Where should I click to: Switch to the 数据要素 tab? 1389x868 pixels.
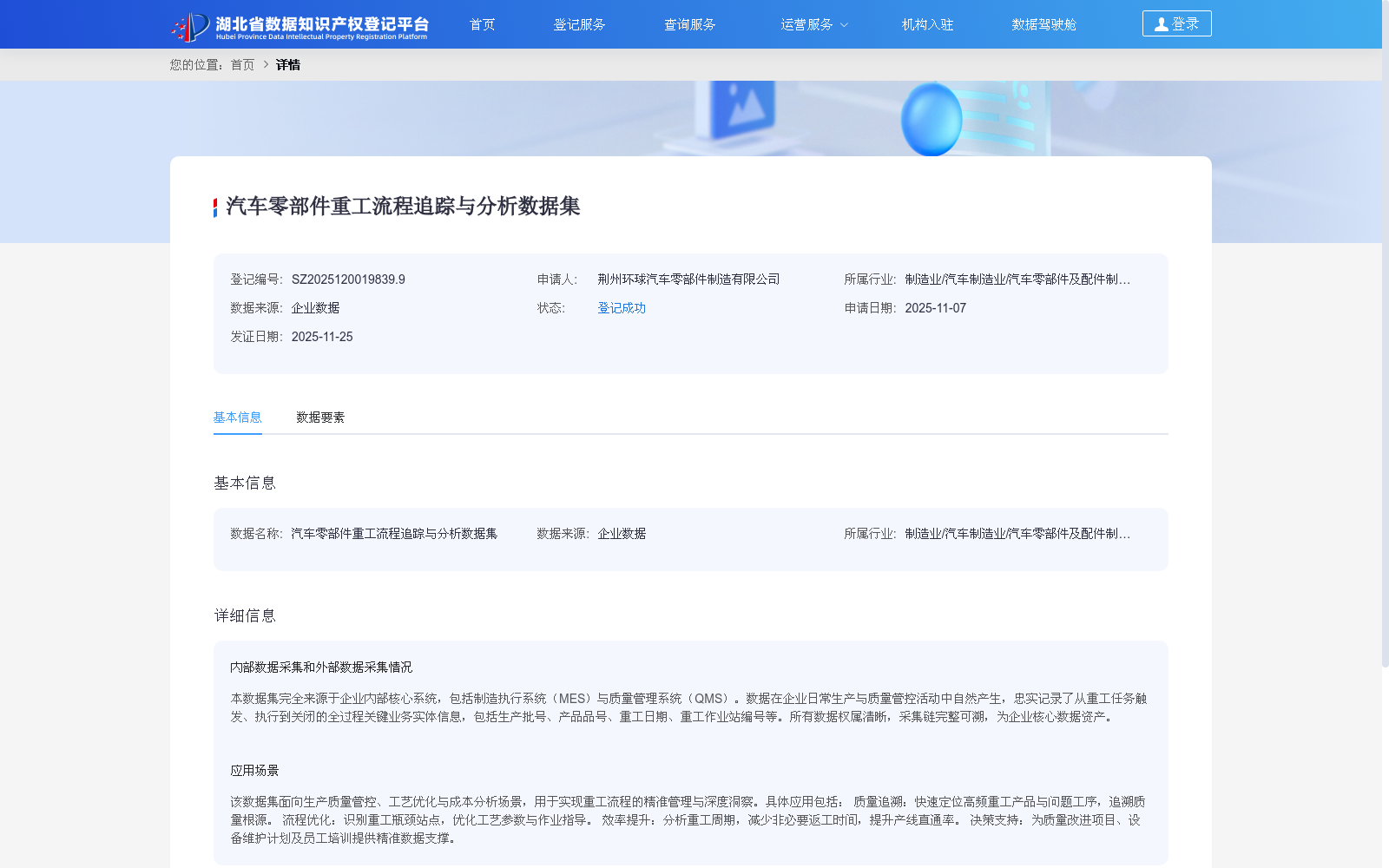pyautogui.click(x=320, y=418)
